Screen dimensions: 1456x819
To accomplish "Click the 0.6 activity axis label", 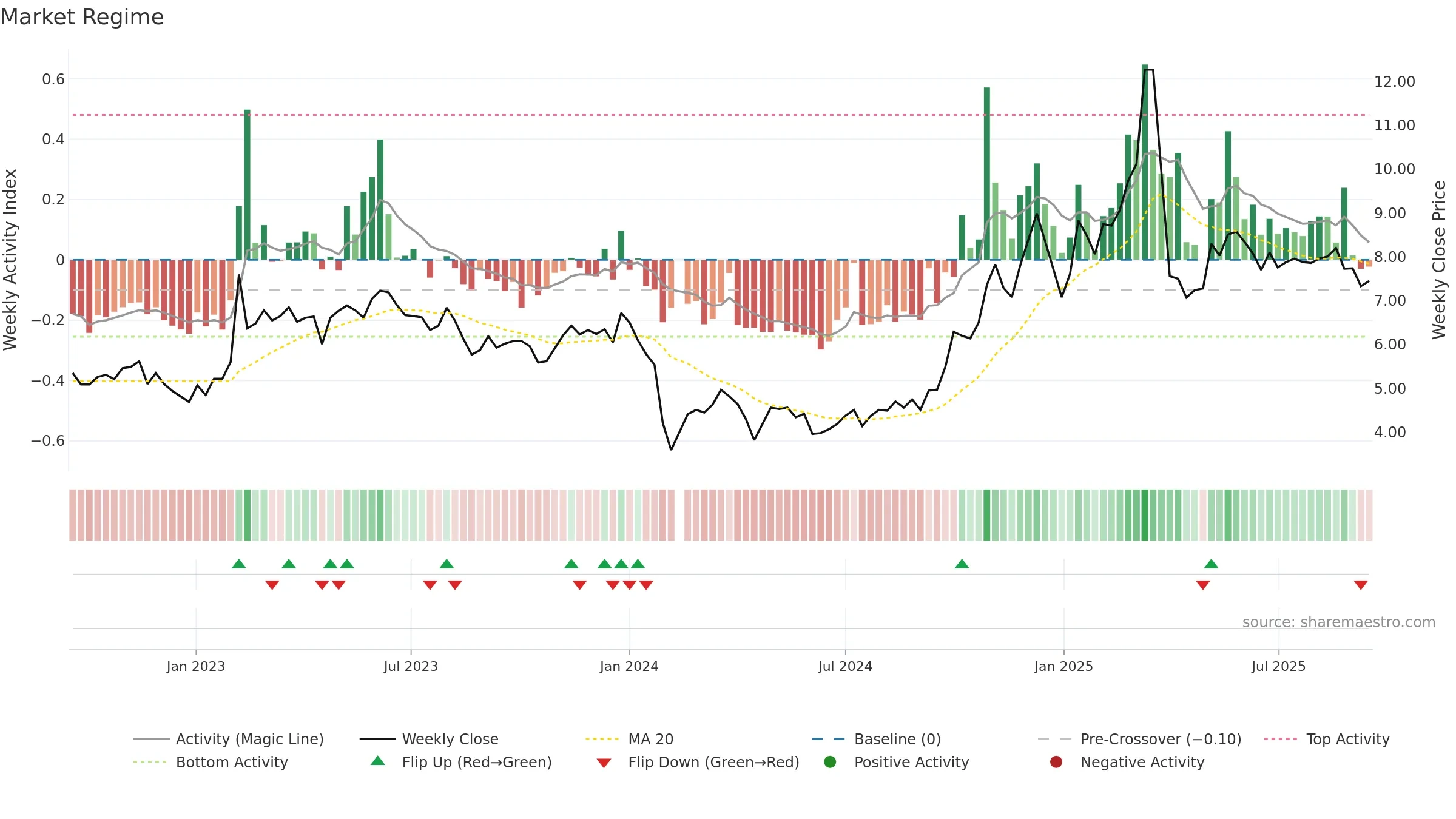I will pyautogui.click(x=53, y=79).
